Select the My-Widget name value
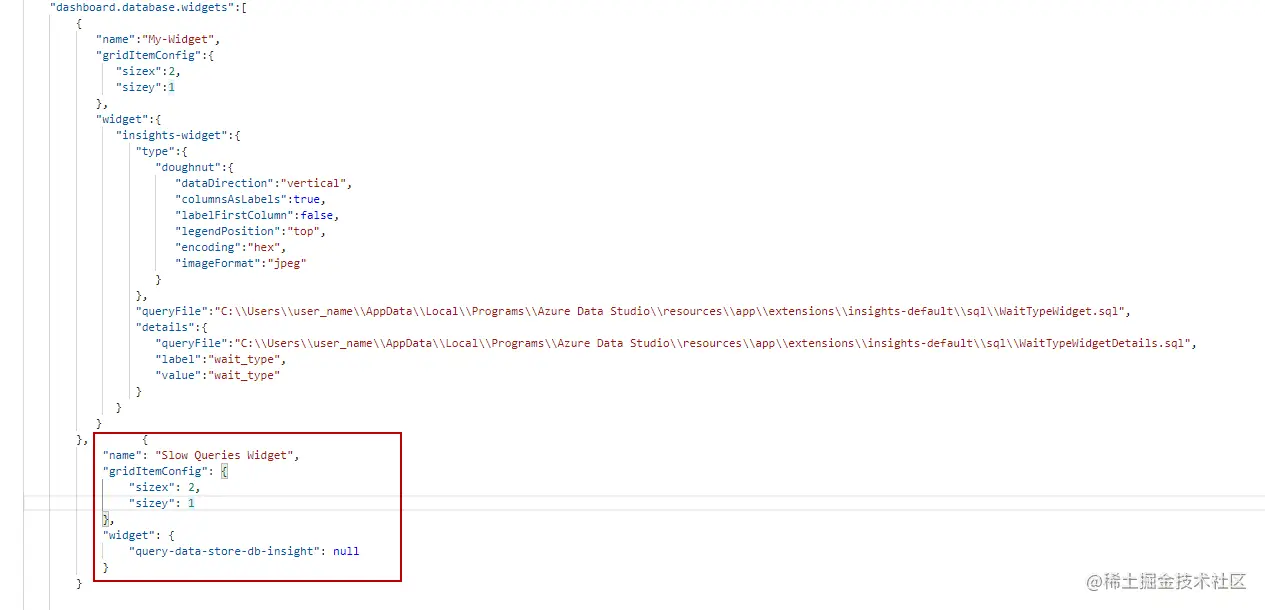1265x610 pixels. [181, 39]
